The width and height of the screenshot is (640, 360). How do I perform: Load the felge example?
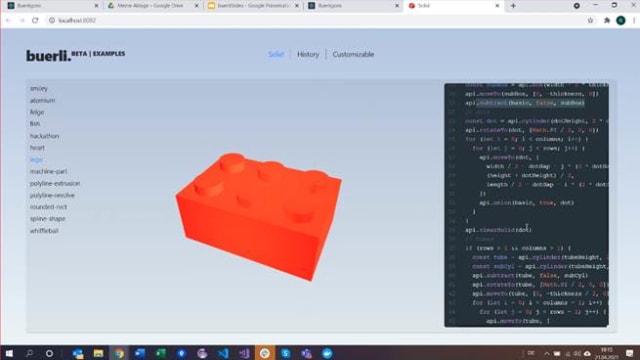(37, 112)
